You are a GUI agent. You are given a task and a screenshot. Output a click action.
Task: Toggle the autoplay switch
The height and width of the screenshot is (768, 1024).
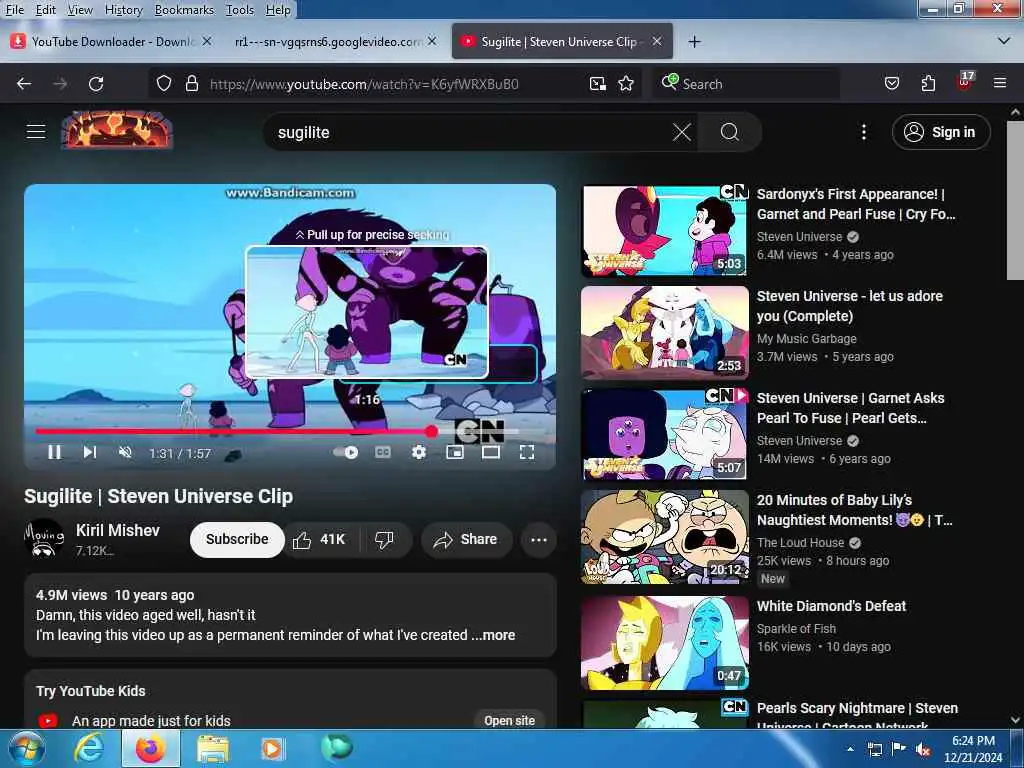click(345, 452)
